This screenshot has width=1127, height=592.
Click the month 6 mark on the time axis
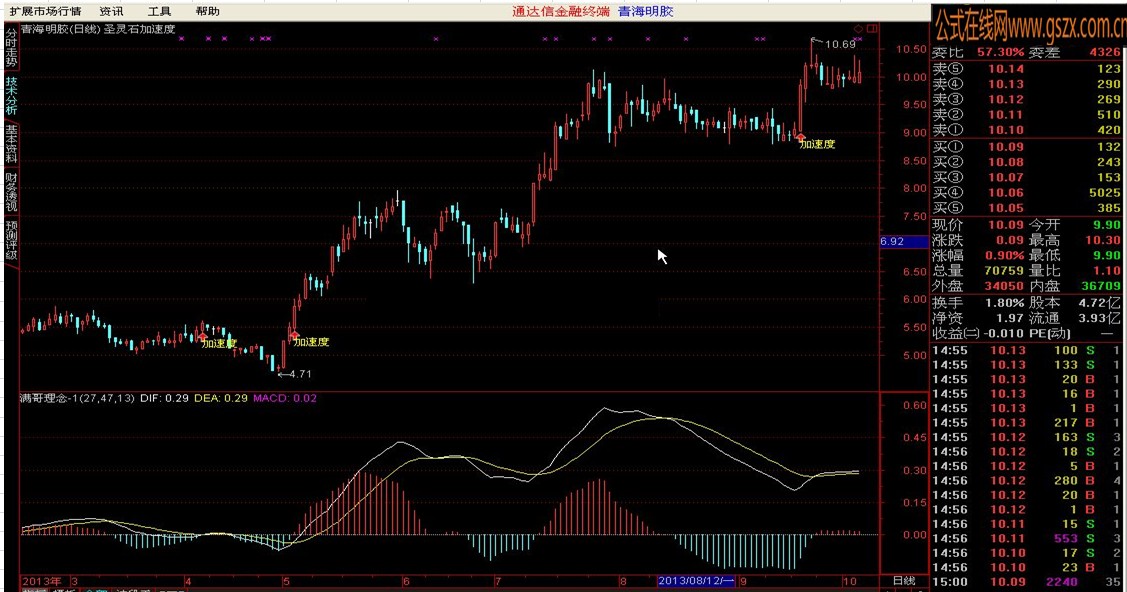coord(406,581)
